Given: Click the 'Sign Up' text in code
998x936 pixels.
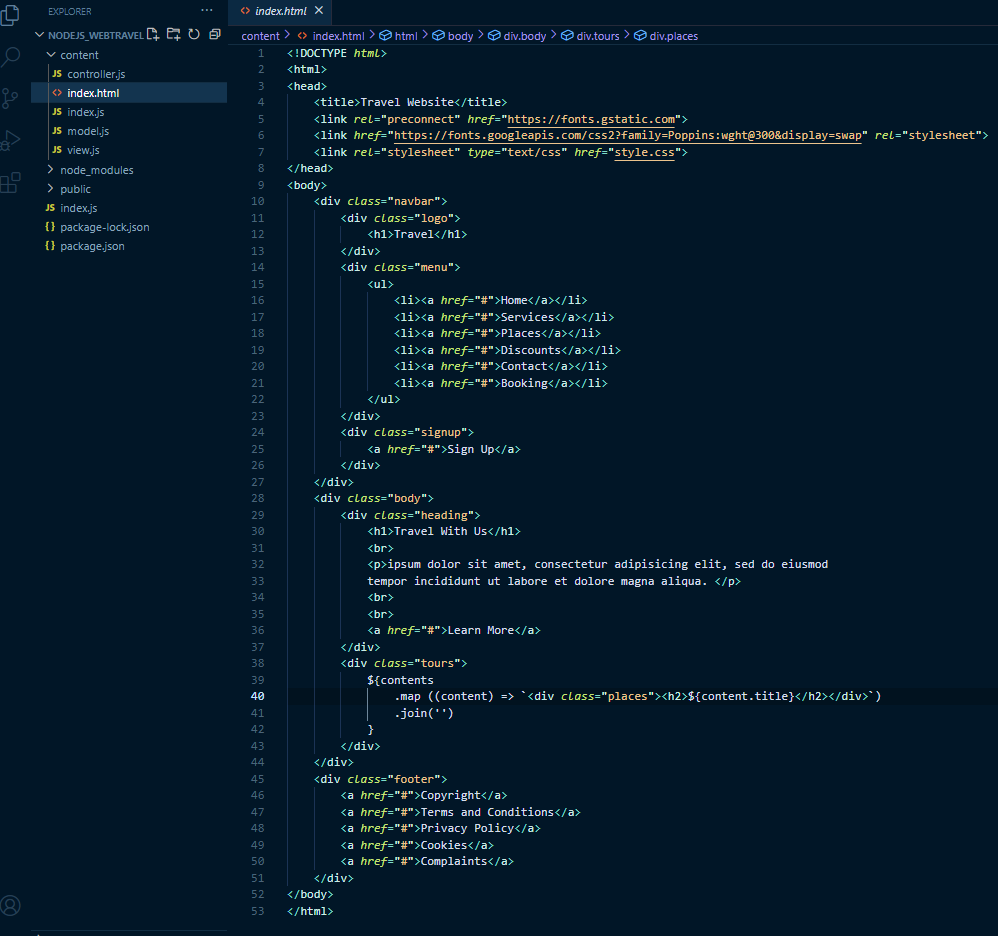Looking at the screenshot, I should point(470,449).
